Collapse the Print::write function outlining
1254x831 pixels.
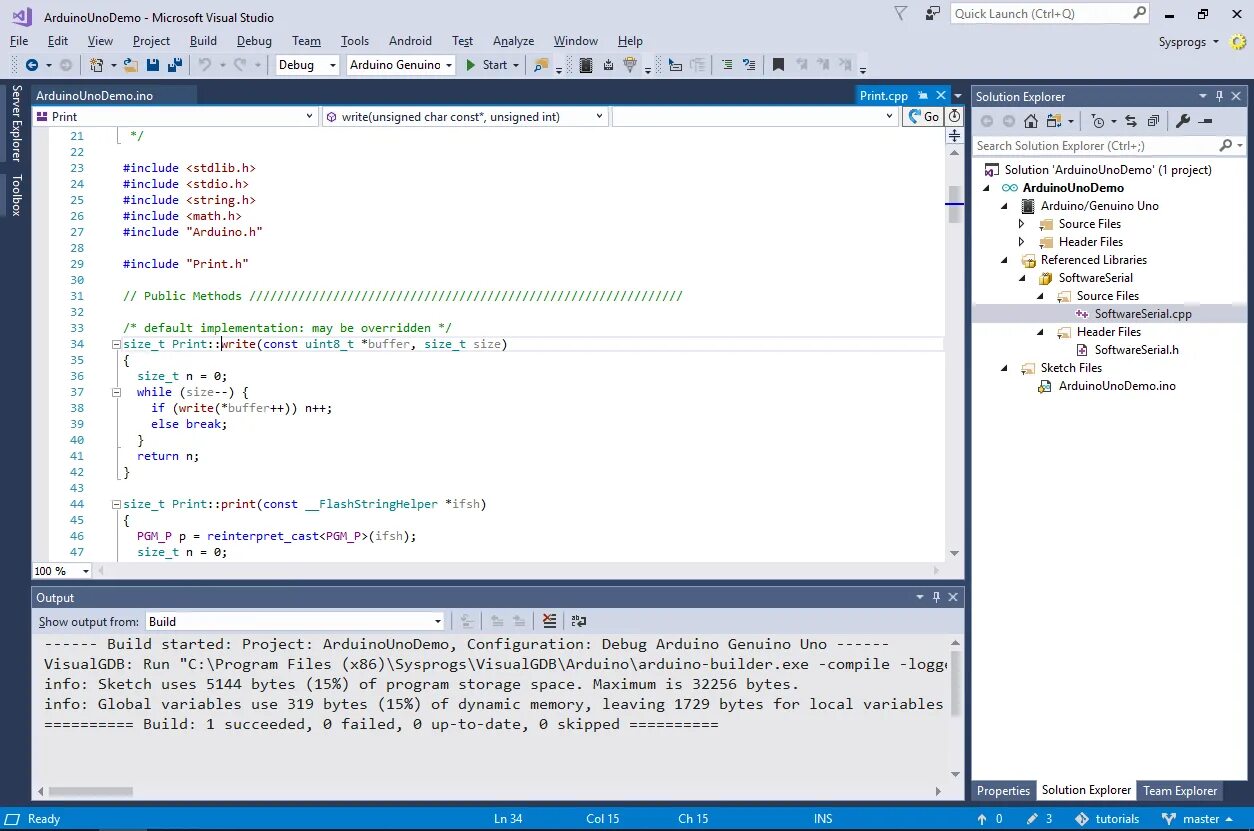[116, 344]
